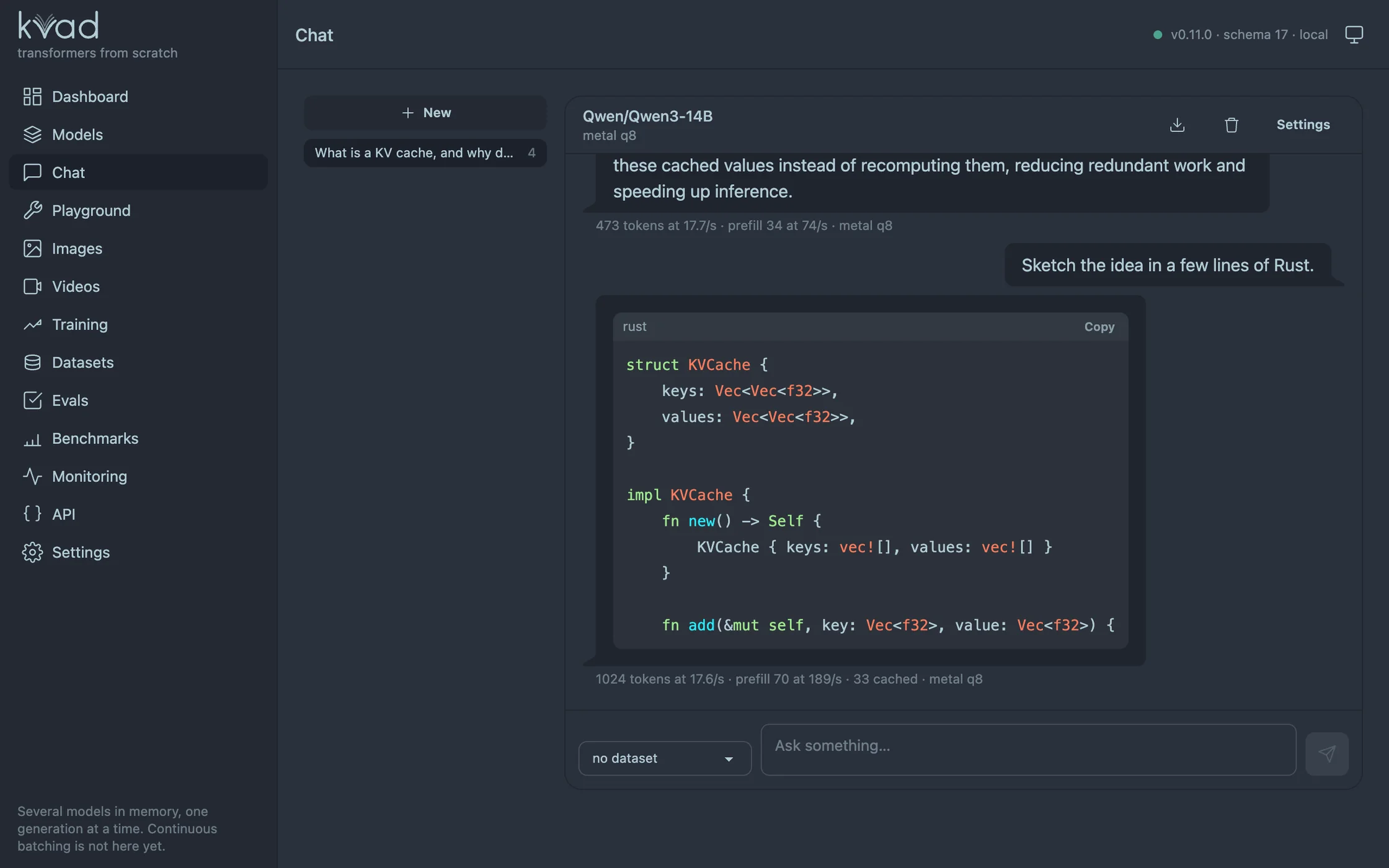The height and width of the screenshot is (868, 1389).
Task: Navigate to the Benchmarks page label
Action: pos(95,438)
